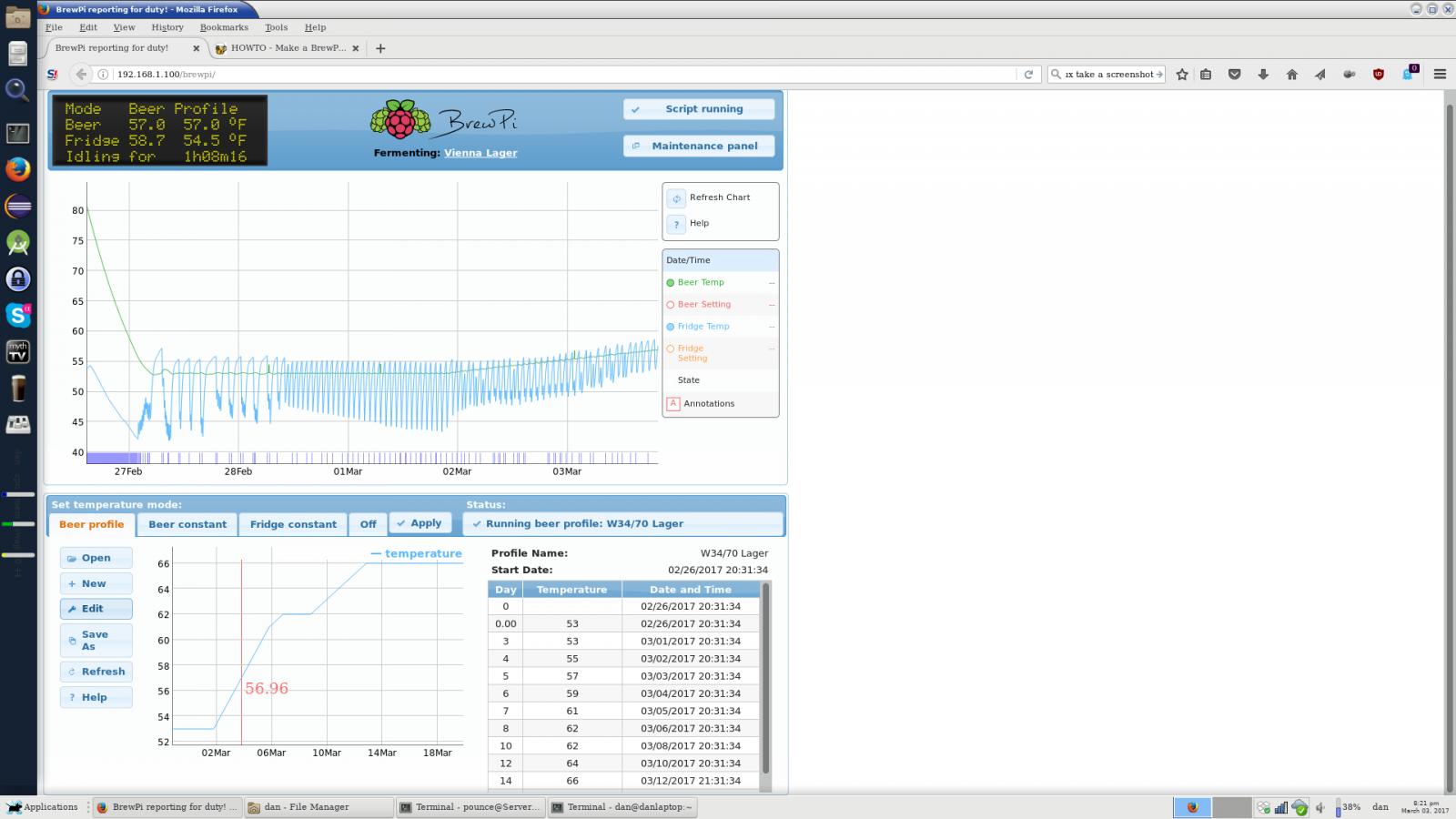
Task: Open the Maintenance panel
Action: (699, 147)
